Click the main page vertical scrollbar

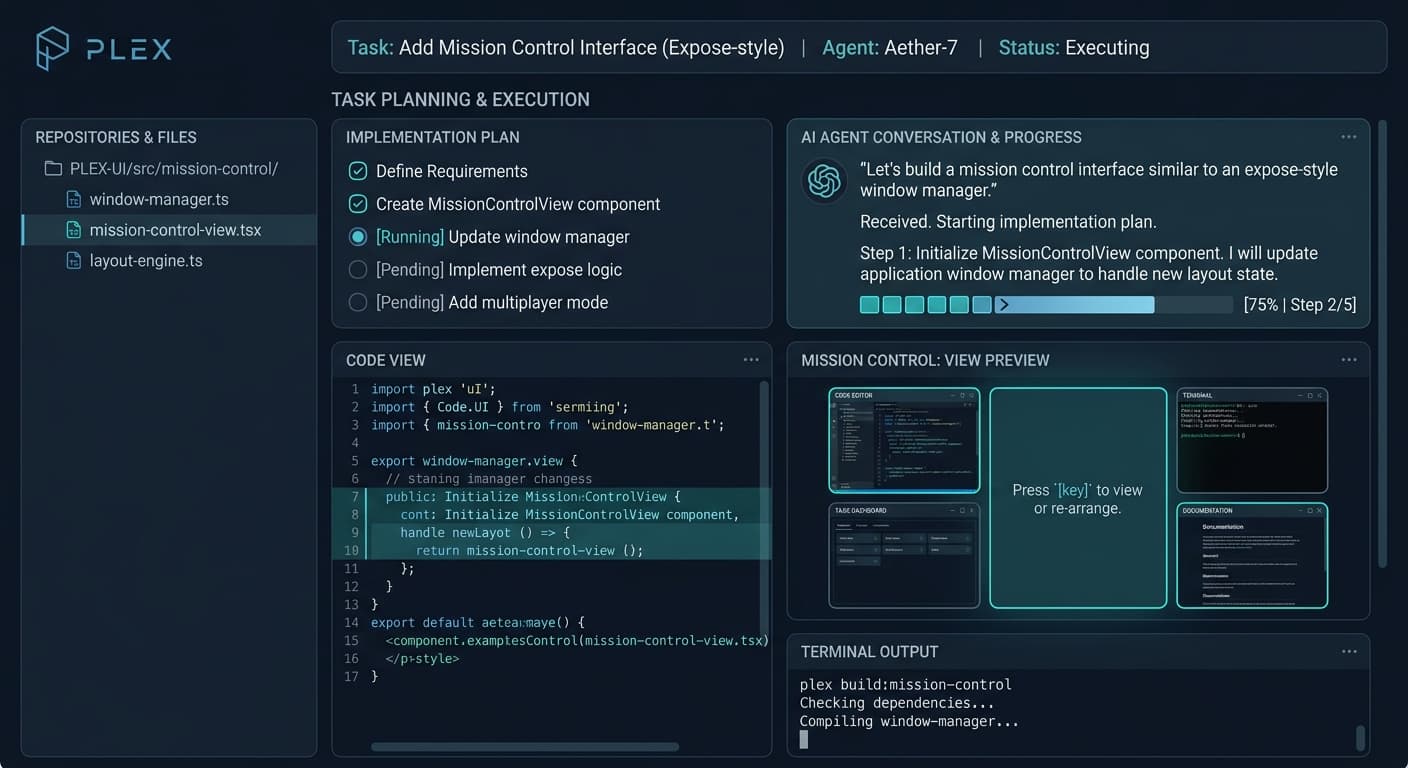pos(1383,343)
